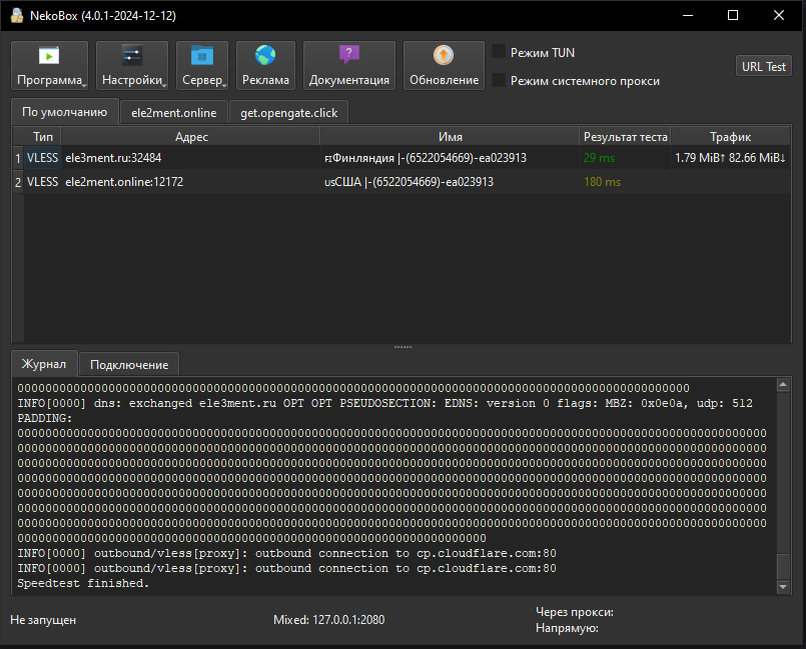Screen dimensions: 806x649
Task: Click the 1.79 MiB traffic cell
Action: click(730, 158)
